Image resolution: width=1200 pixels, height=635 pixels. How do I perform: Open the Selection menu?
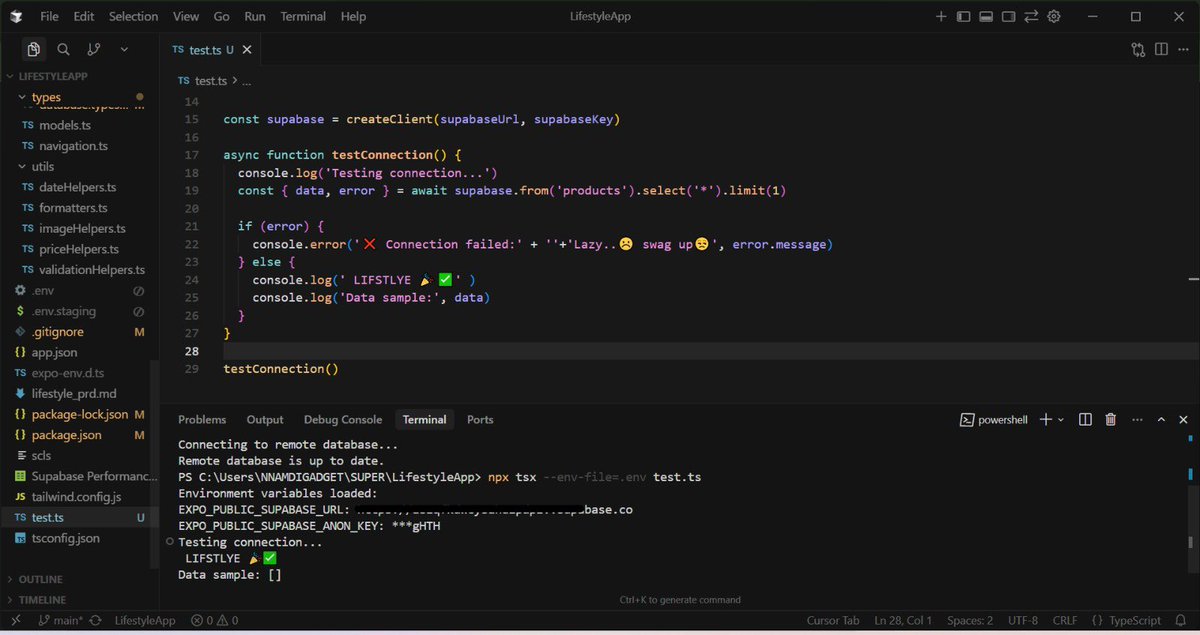point(133,16)
